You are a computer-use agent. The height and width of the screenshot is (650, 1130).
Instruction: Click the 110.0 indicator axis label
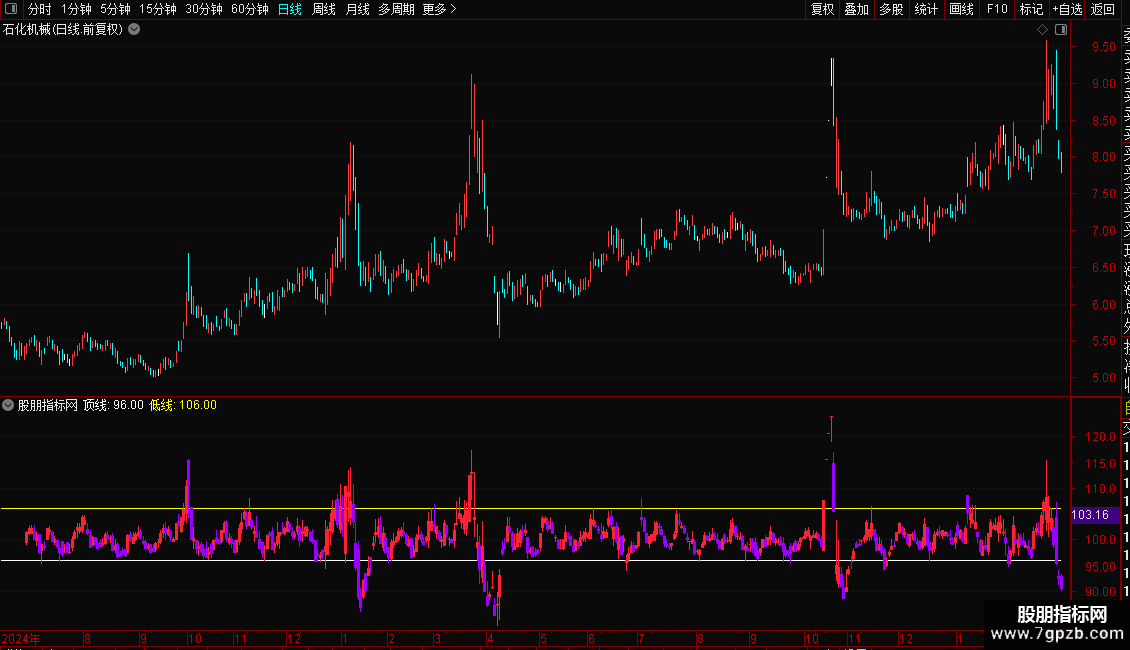pyautogui.click(x=1100, y=489)
